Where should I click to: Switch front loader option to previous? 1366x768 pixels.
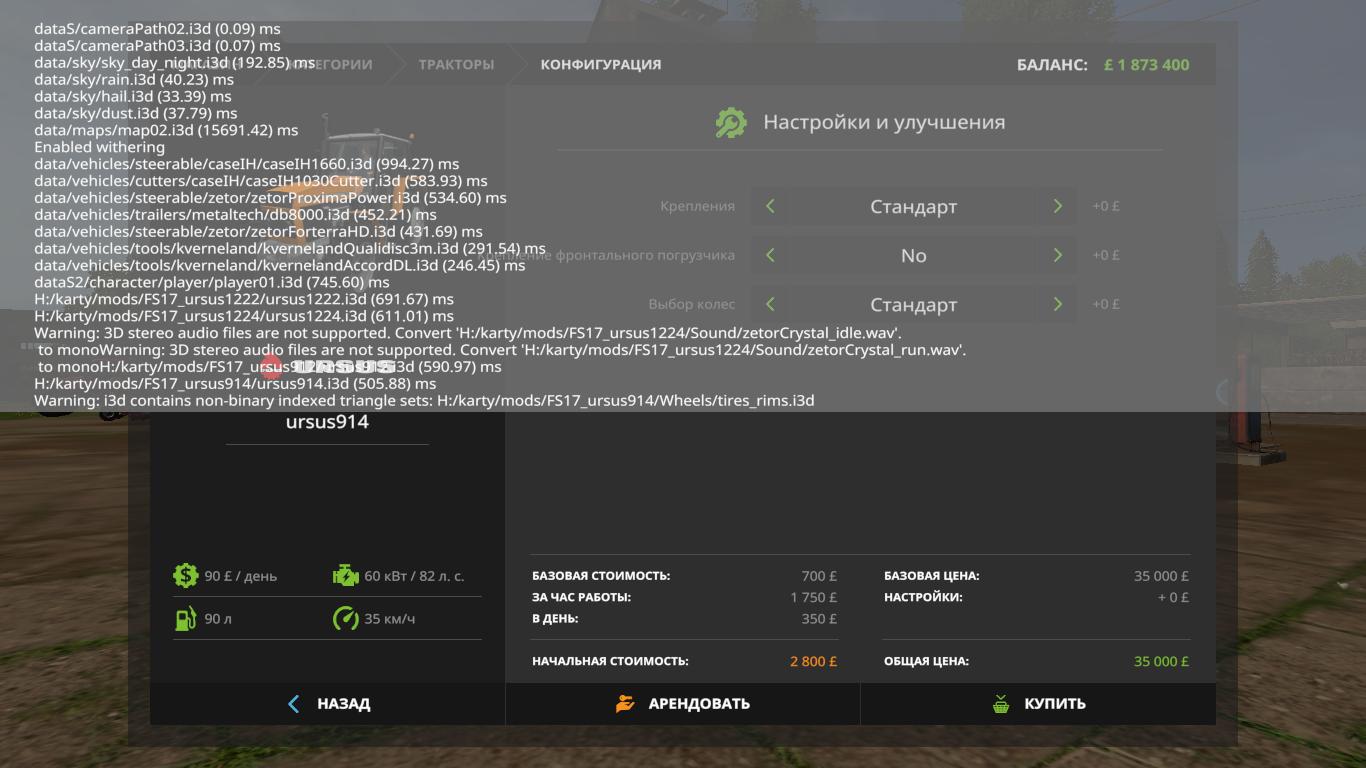coord(770,255)
